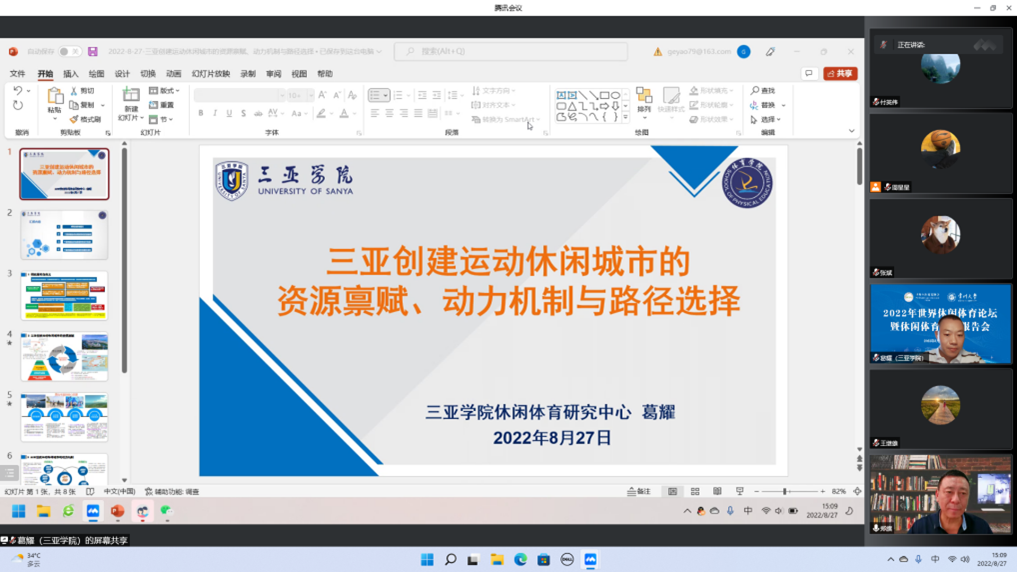Click the Redo icon below Undo
The image size is (1017, 572).
18,105
